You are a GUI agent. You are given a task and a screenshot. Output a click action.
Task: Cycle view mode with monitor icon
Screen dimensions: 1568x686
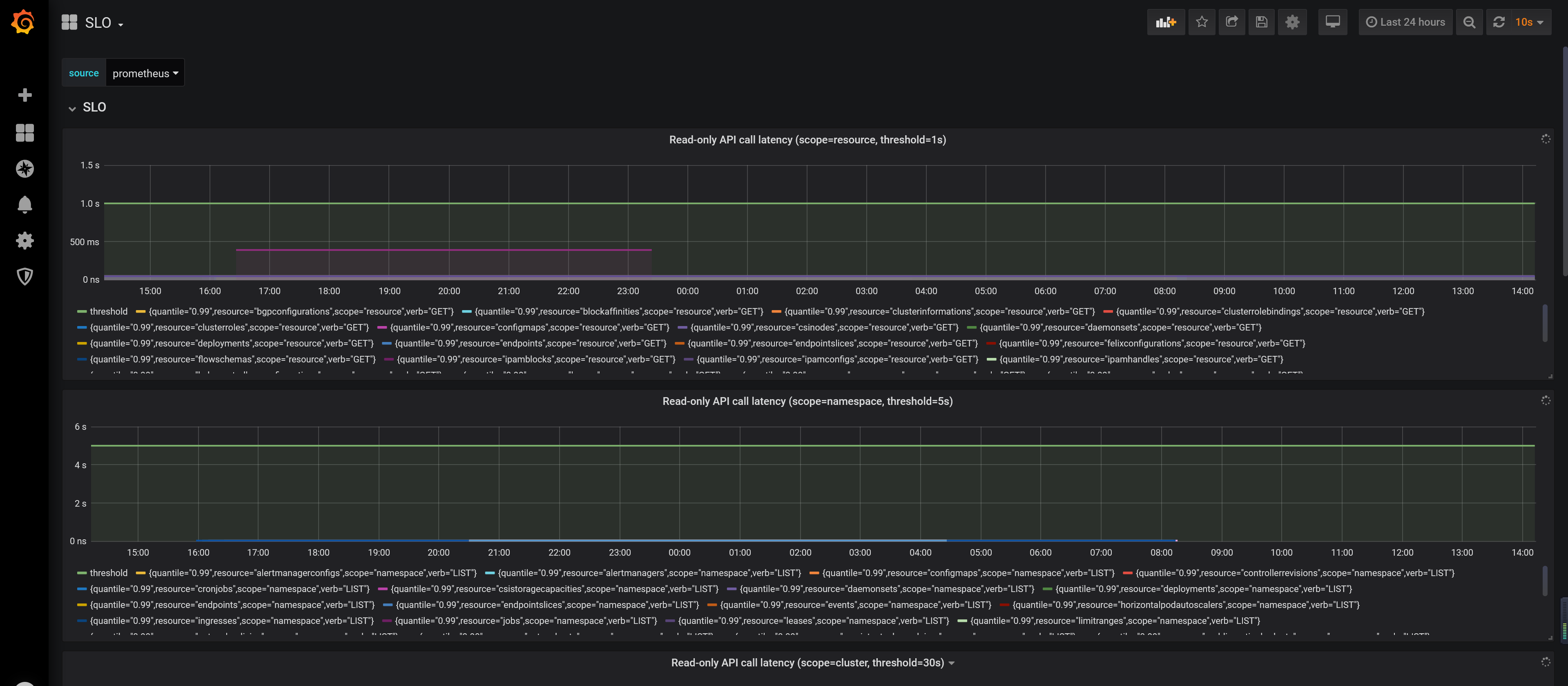point(1332,22)
